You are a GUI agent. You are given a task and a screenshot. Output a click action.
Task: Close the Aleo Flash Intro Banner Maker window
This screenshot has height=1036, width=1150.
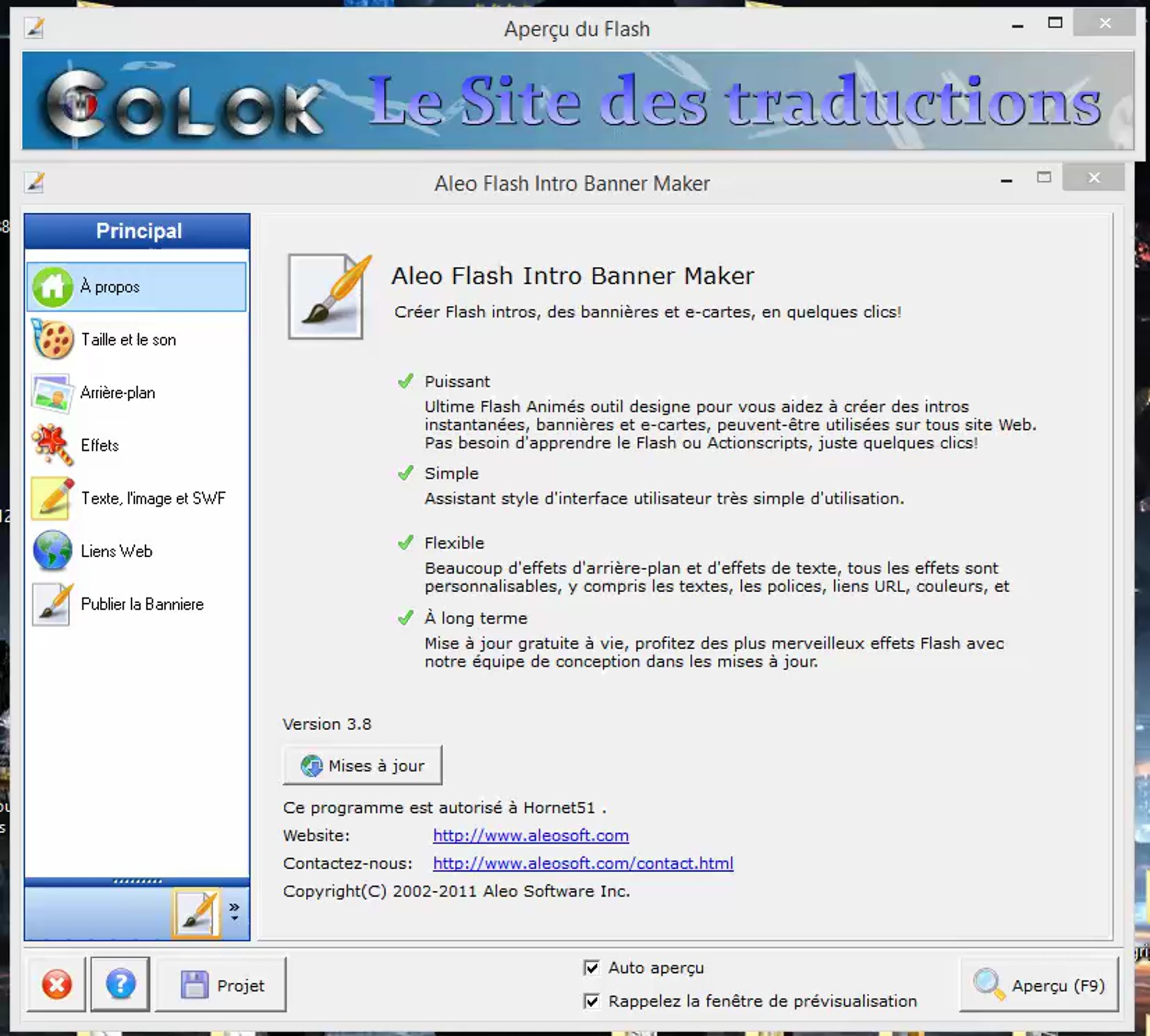click(x=1093, y=178)
